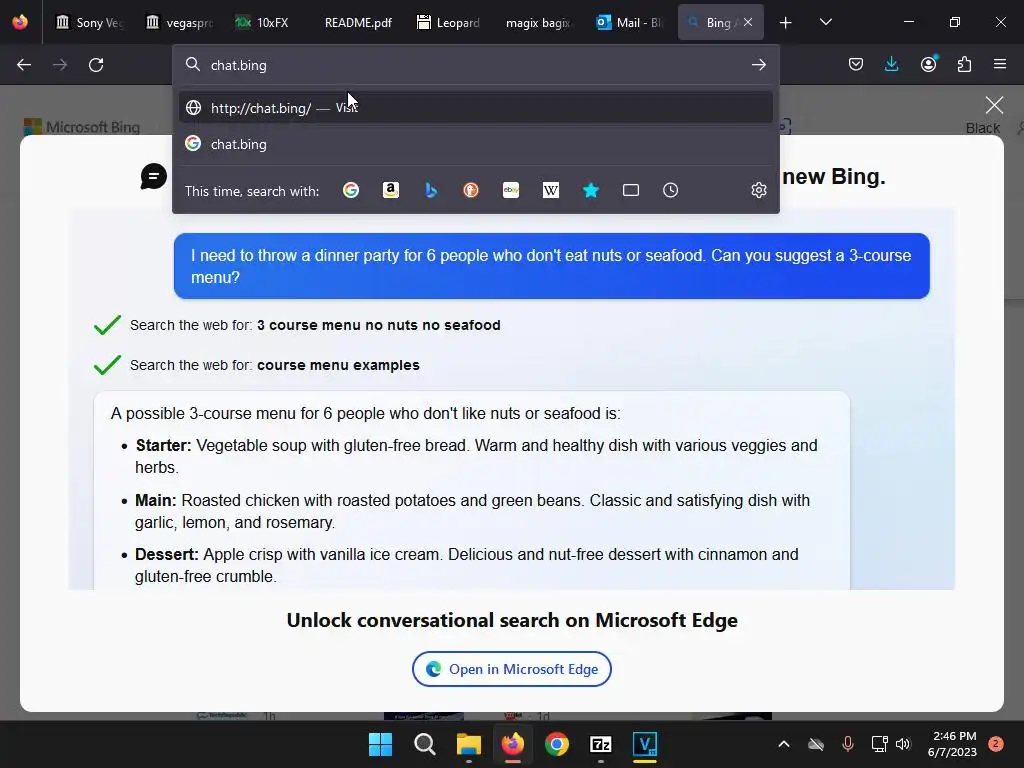The image size is (1024, 768).
Task: Open the Firefox hamburger menu
Action: [1000, 64]
